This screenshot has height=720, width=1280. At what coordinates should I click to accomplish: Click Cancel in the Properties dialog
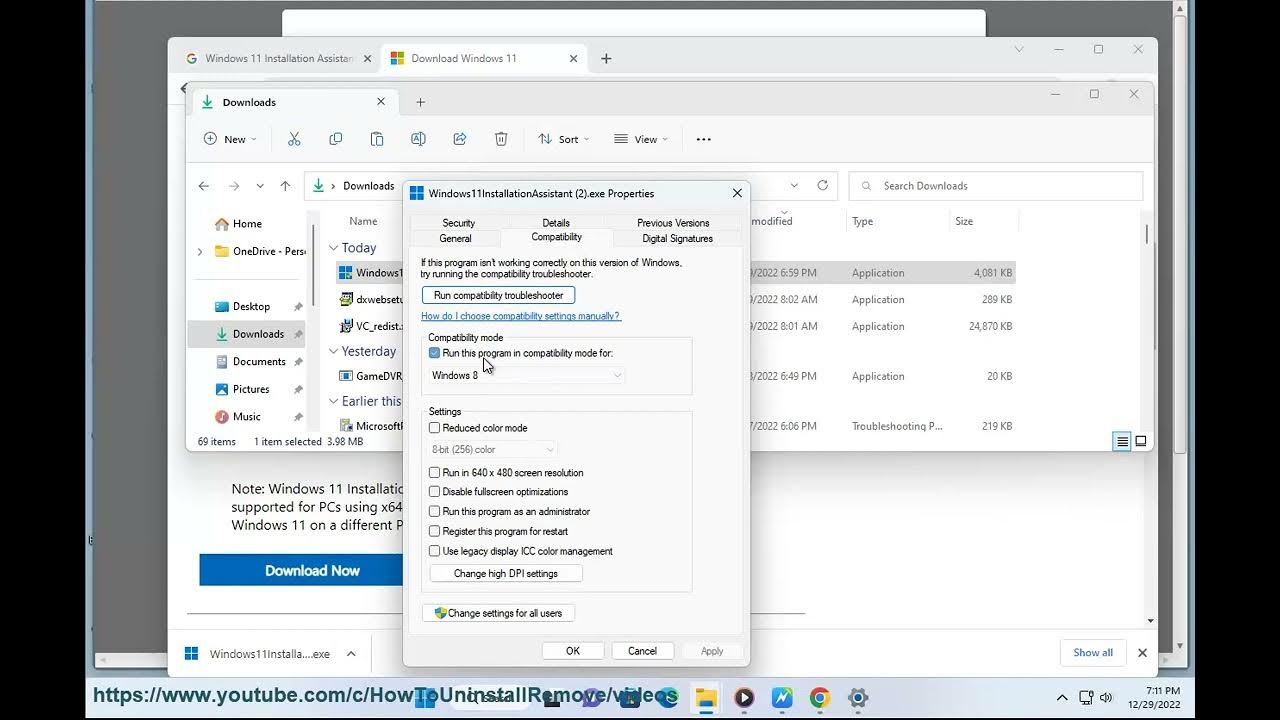click(642, 651)
